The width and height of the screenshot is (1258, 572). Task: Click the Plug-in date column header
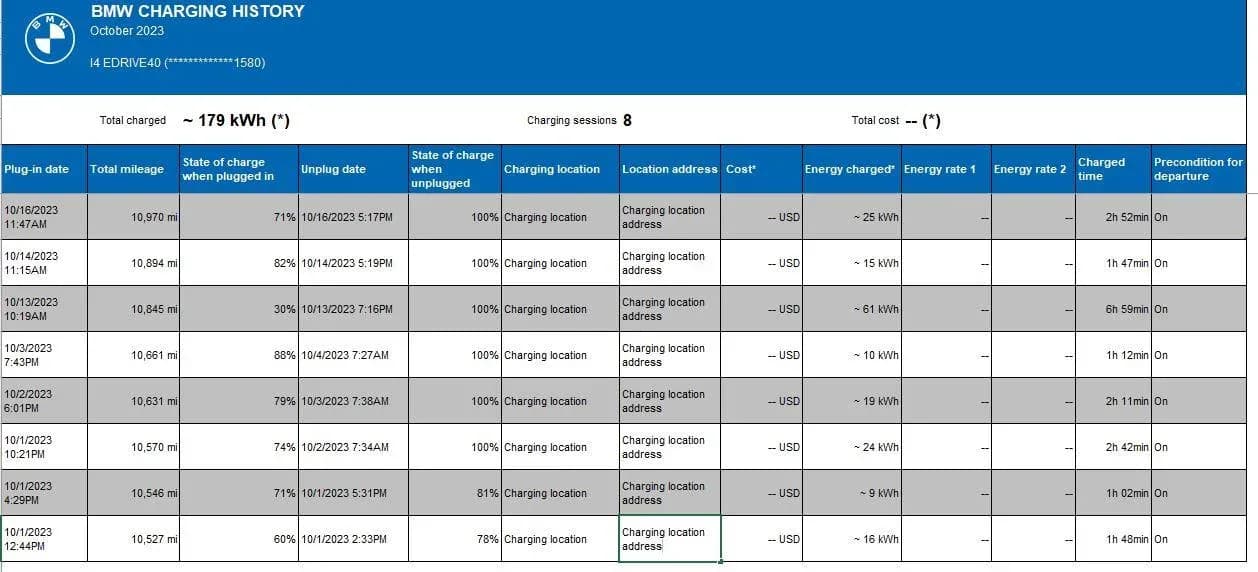point(44,169)
